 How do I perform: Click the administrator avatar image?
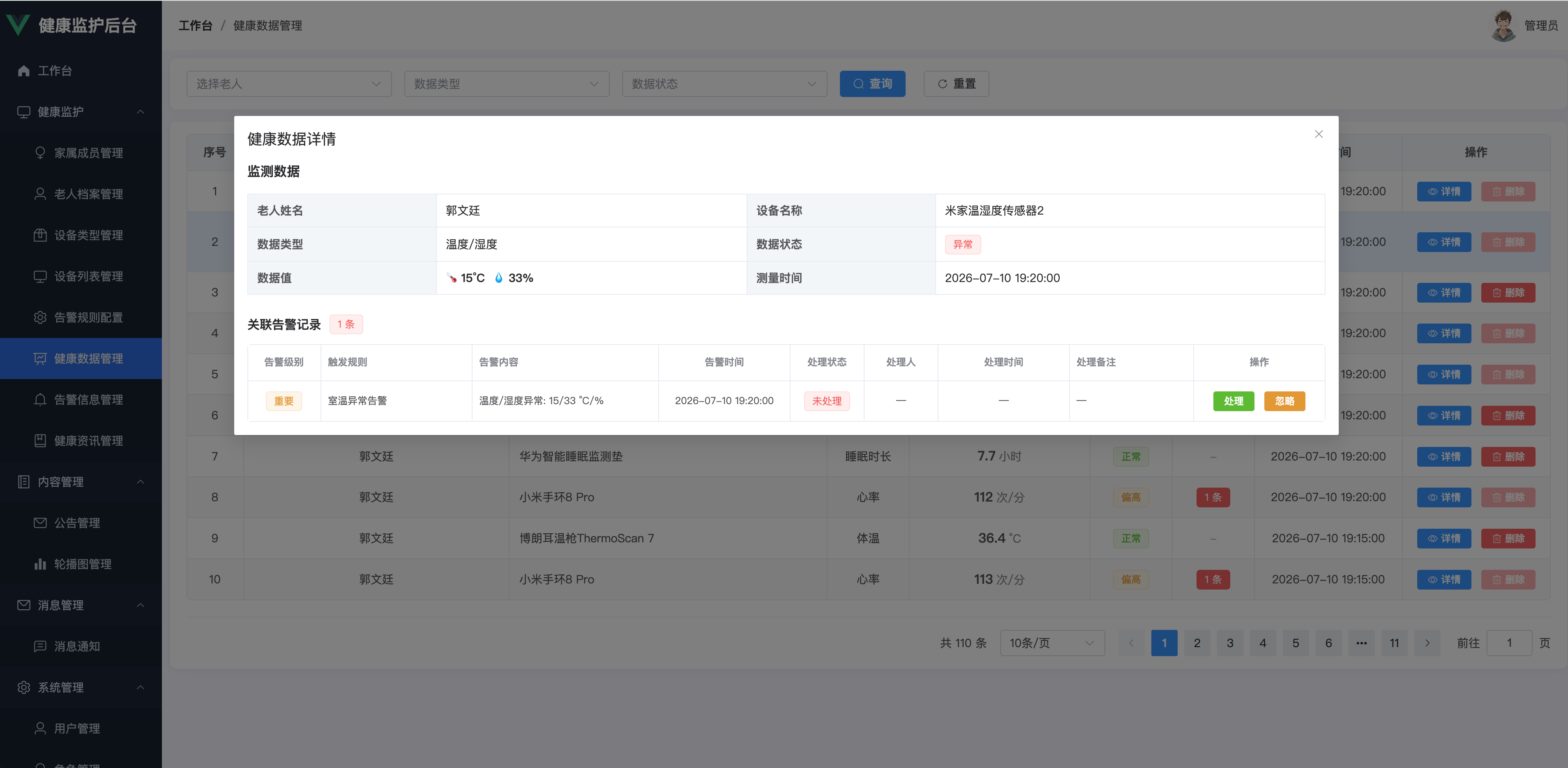(1503, 25)
